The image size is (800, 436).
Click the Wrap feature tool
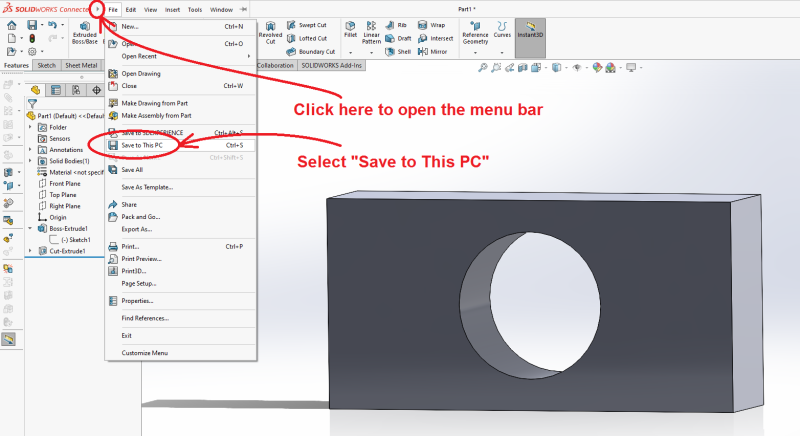(433, 24)
